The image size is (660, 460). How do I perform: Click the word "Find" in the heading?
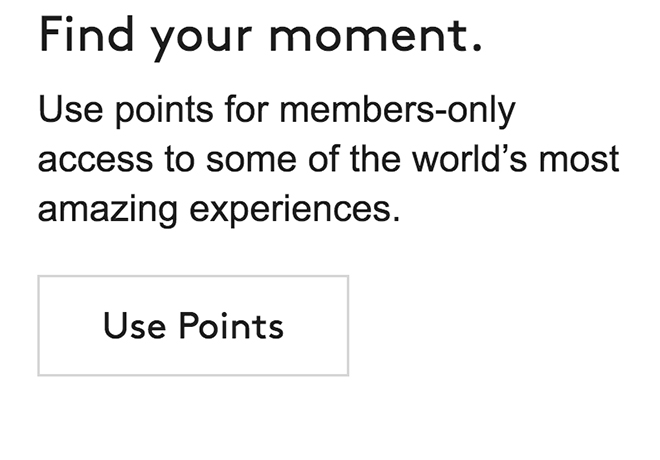[79, 38]
